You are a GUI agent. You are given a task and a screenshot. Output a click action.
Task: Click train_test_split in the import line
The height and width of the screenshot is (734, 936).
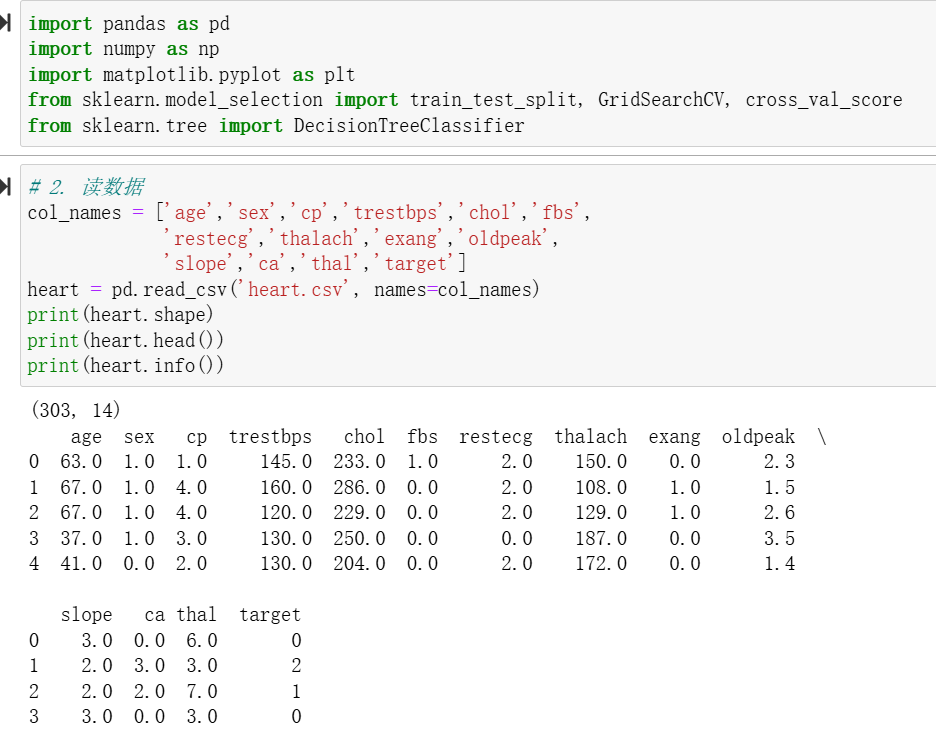493,100
